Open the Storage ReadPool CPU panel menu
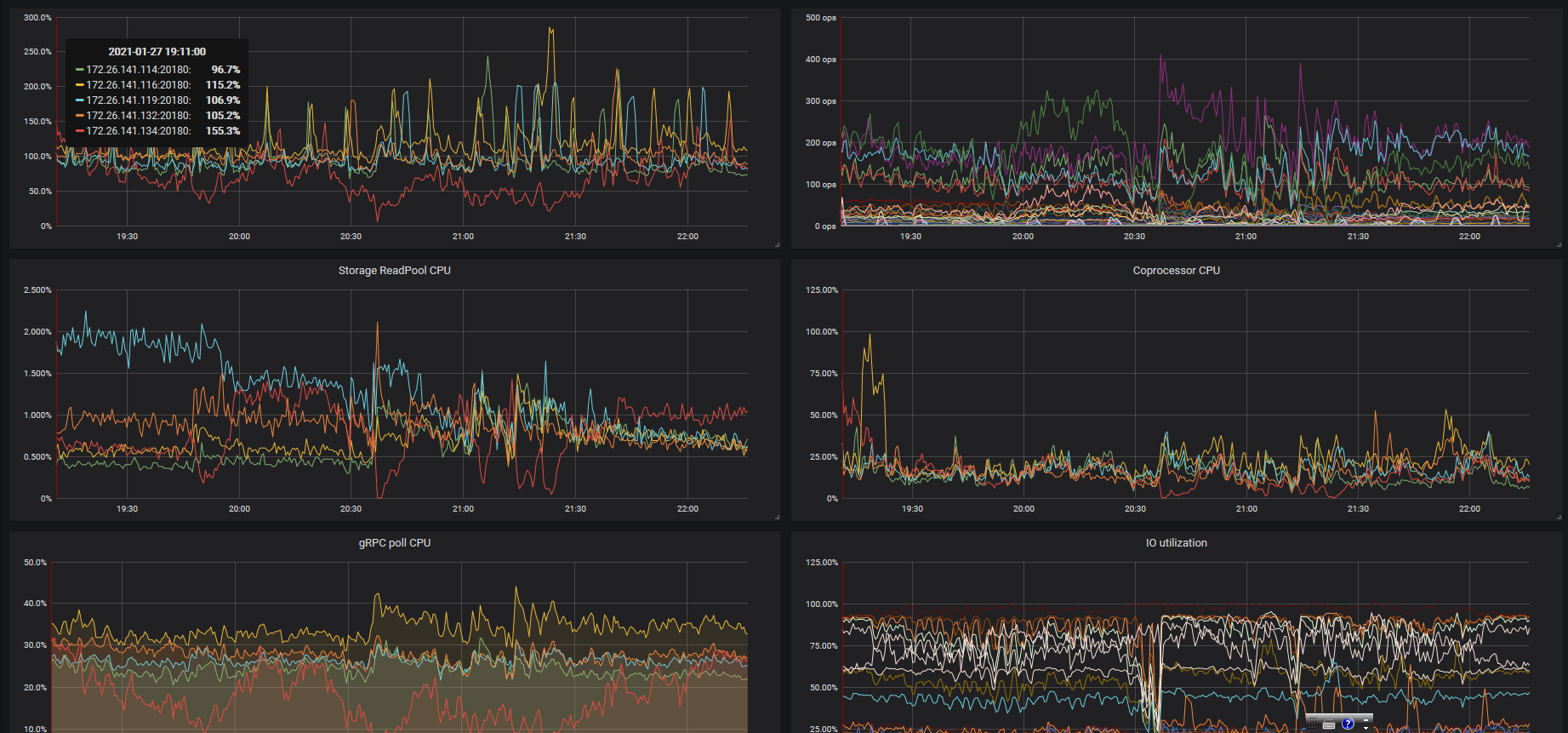 click(x=394, y=271)
